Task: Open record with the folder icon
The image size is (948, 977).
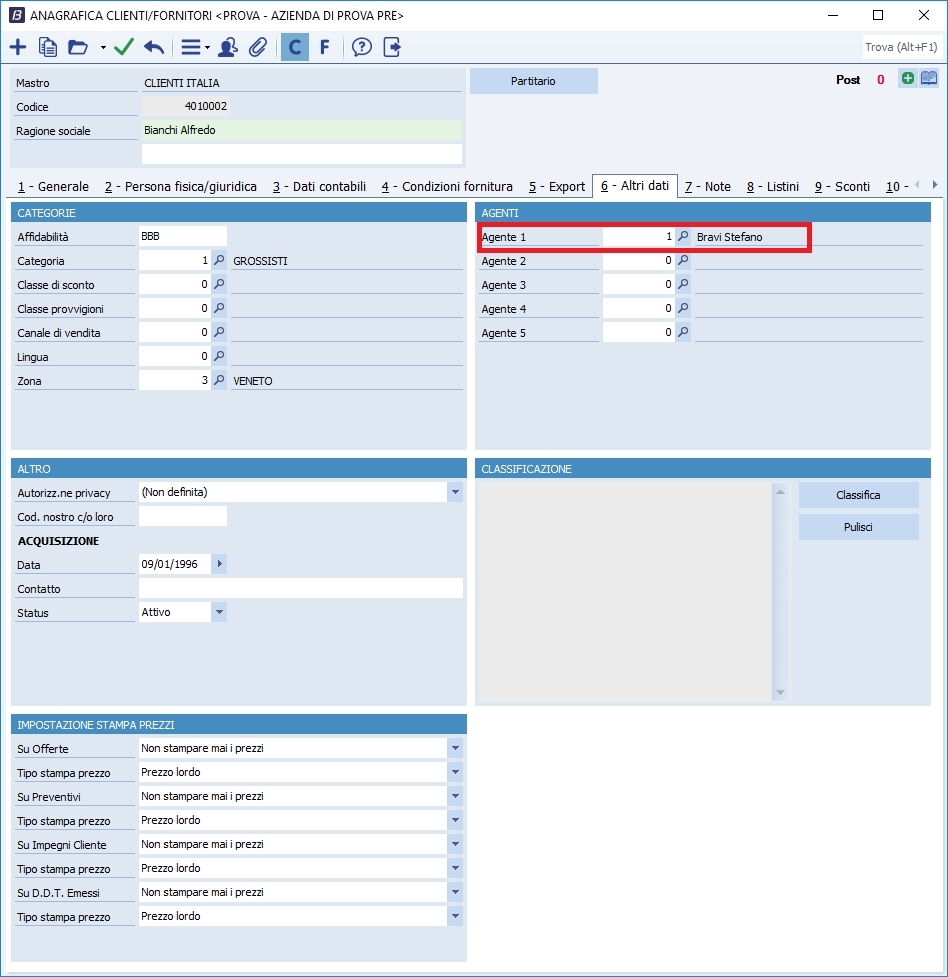Action: click(78, 47)
